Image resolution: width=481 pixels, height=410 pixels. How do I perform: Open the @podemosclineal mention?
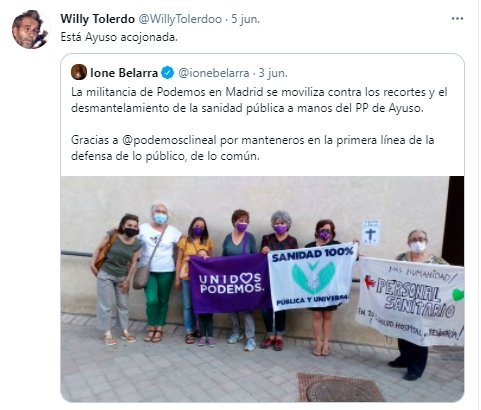[169, 140]
